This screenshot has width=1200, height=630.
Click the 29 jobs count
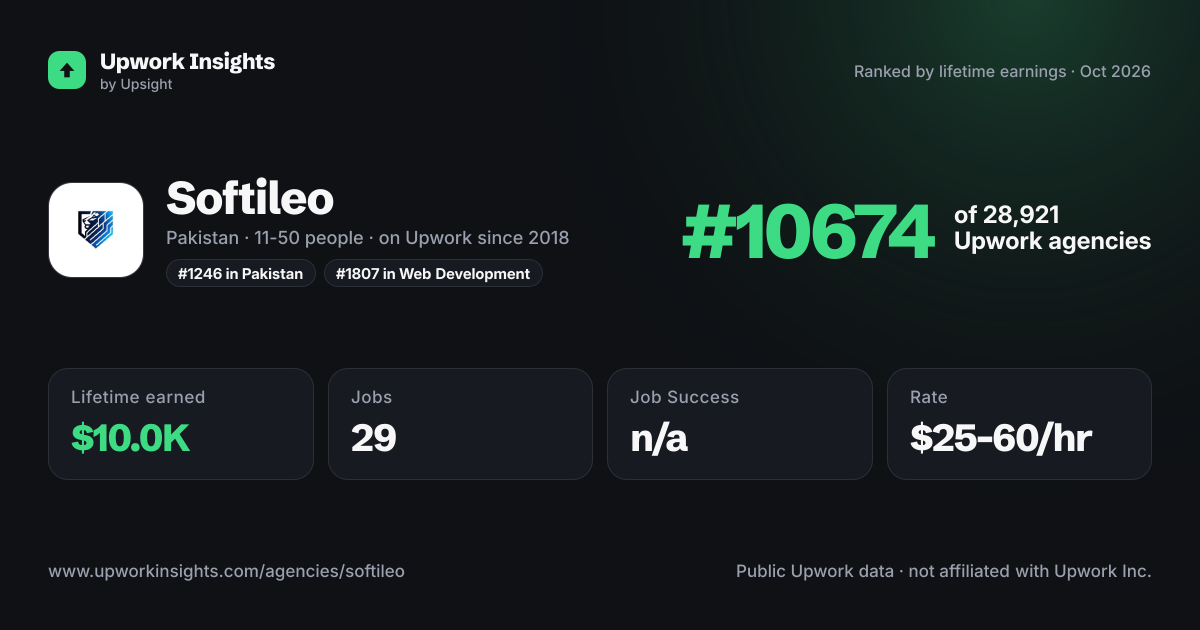[374, 438]
